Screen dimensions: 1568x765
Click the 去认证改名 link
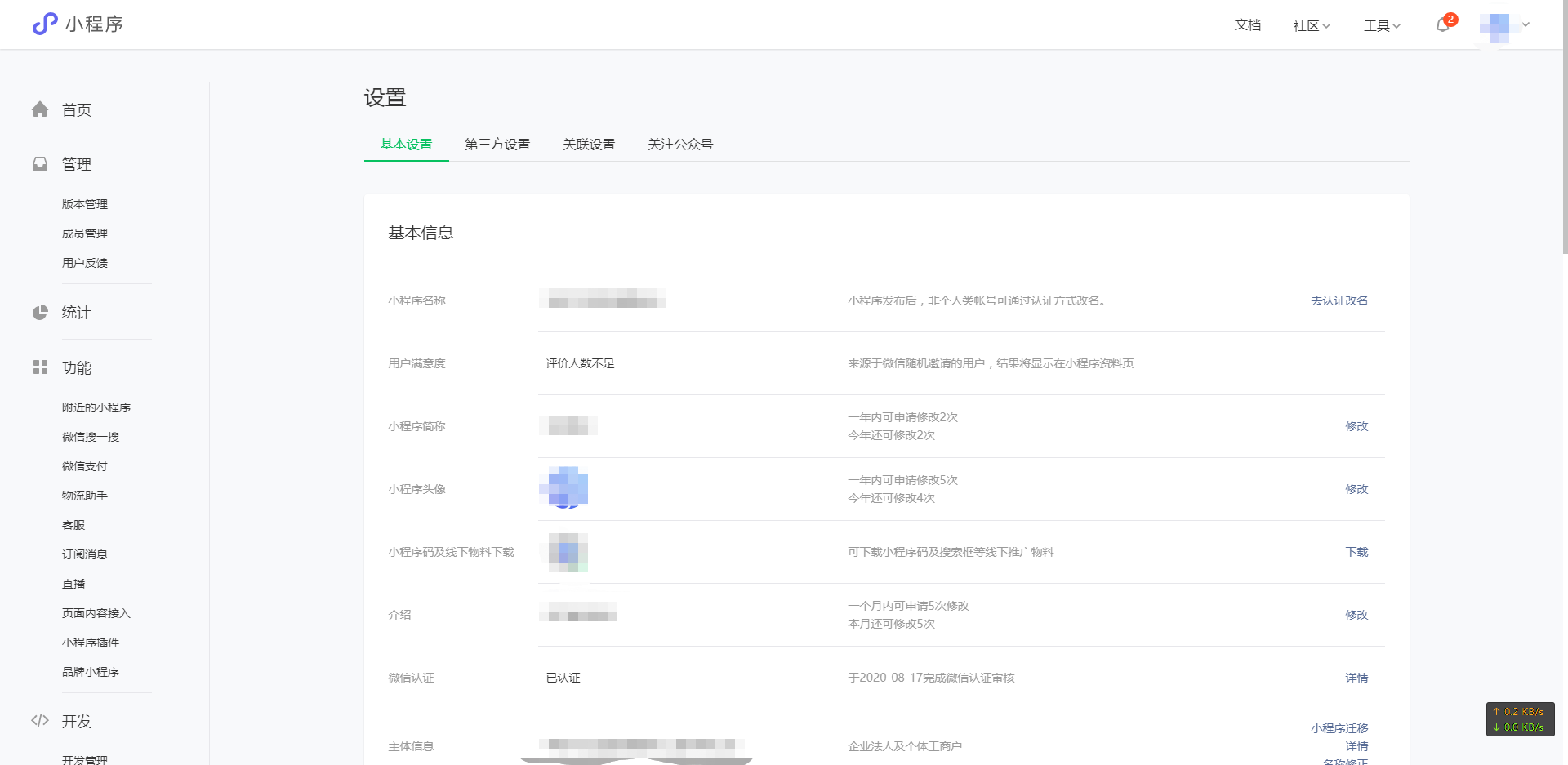[1339, 300]
